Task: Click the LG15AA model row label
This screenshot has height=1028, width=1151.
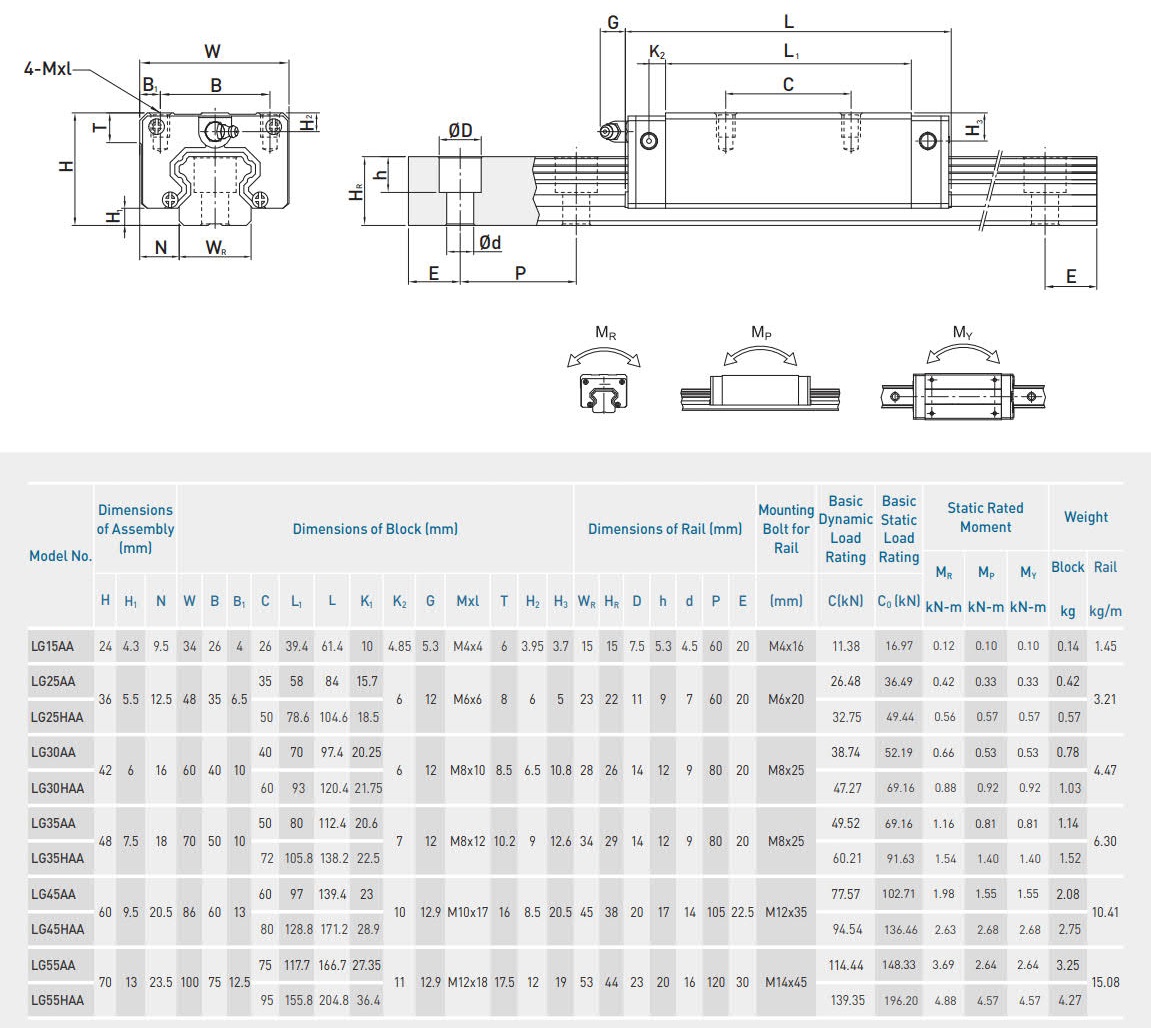Action: (53, 646)
